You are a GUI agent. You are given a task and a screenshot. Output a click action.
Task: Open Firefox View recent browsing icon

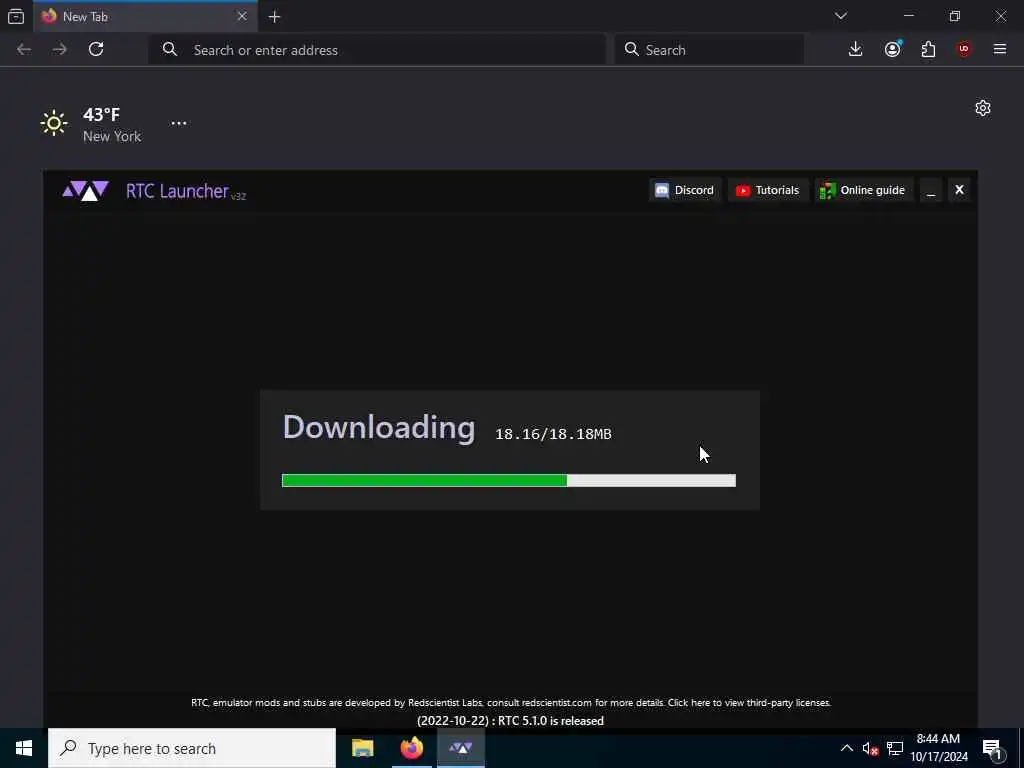coord(16,16)
